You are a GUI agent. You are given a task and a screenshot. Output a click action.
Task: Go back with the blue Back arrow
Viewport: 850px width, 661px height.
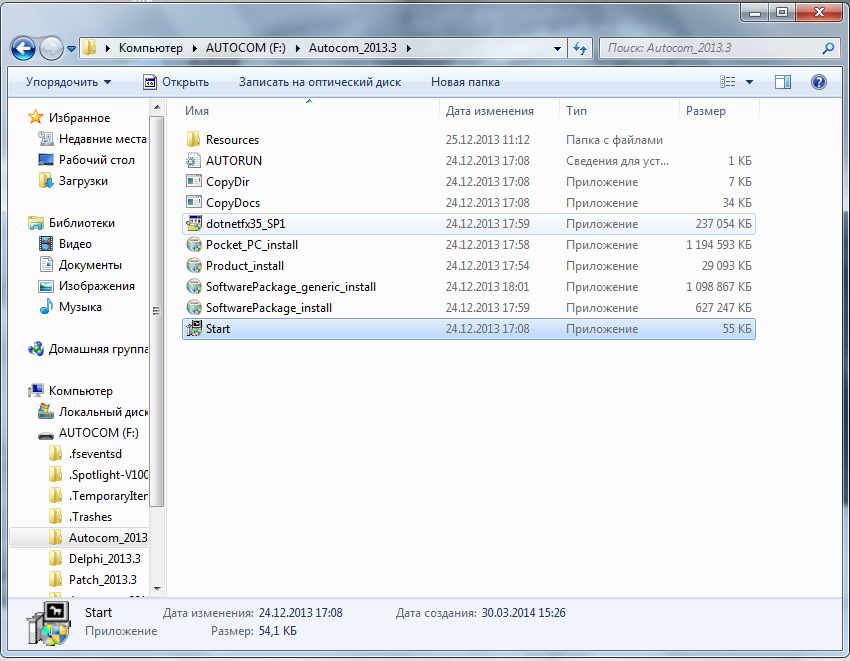(x=23, y=49)
